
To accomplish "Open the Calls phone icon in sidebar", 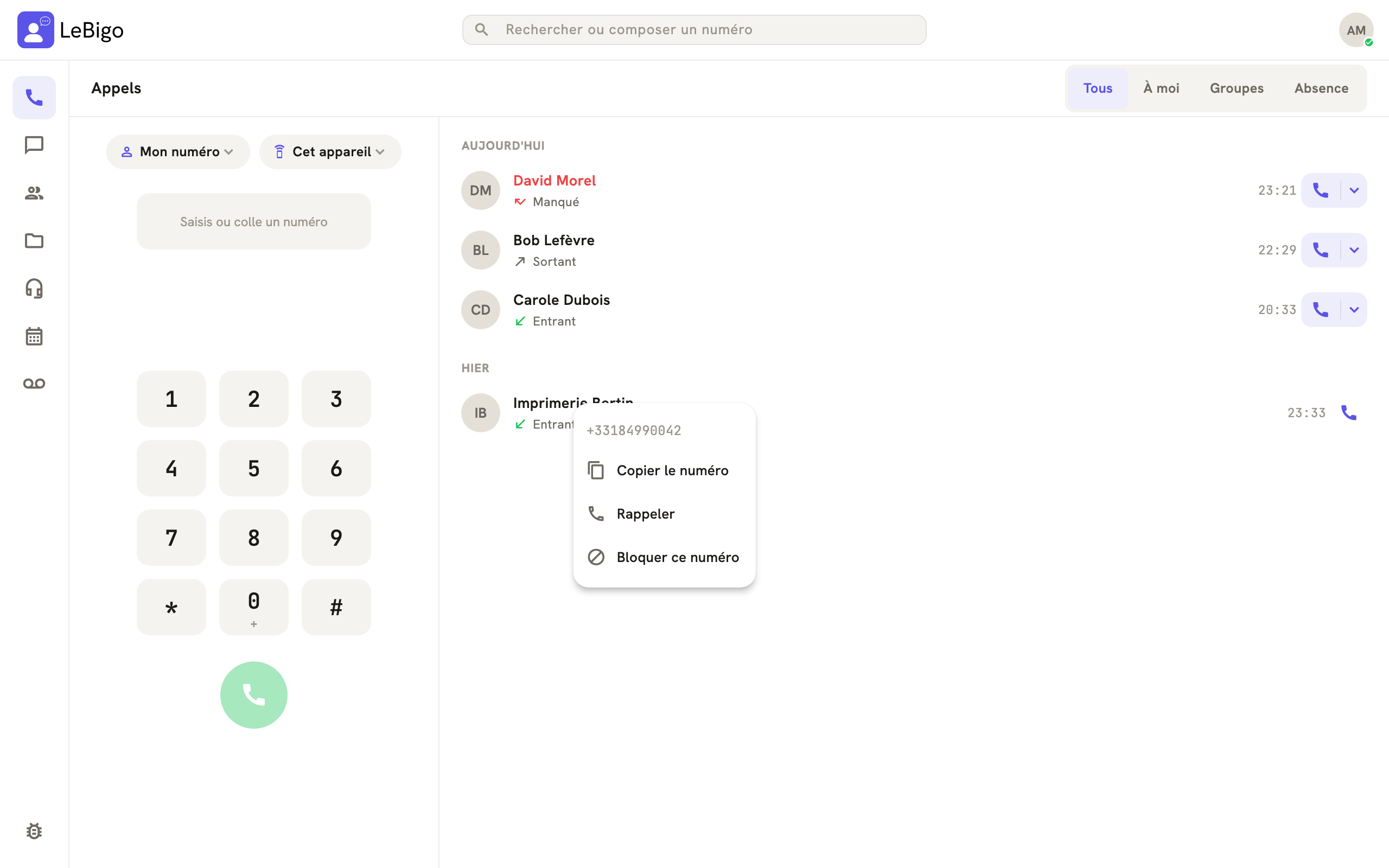I will [34, 98].
